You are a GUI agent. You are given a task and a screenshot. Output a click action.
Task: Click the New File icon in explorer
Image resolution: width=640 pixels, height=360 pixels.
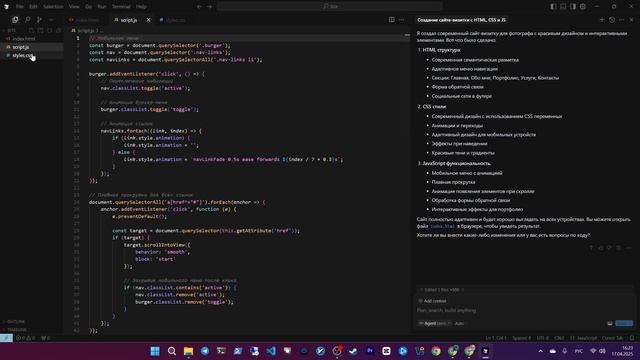[x=31, y=30]
